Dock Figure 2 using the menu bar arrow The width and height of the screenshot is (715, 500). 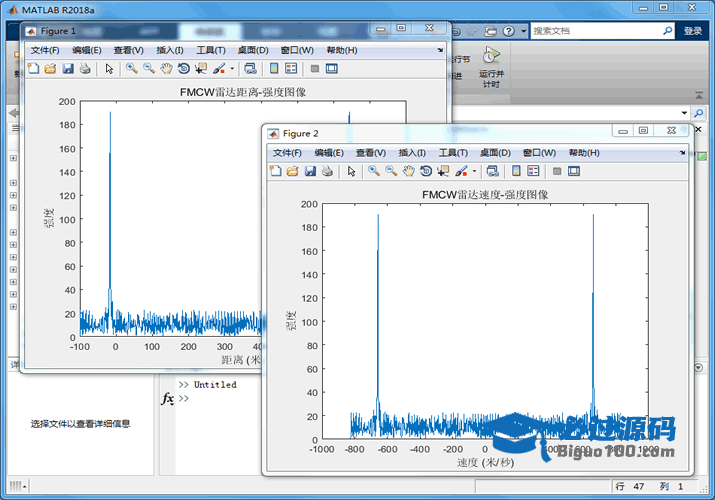682,153
